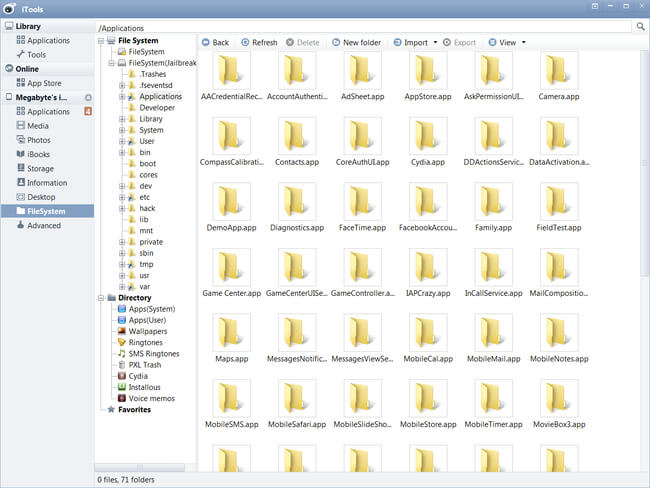Open the Installous directory entry
The height and width of the screenshot is (488, 650).
(139, 387)
